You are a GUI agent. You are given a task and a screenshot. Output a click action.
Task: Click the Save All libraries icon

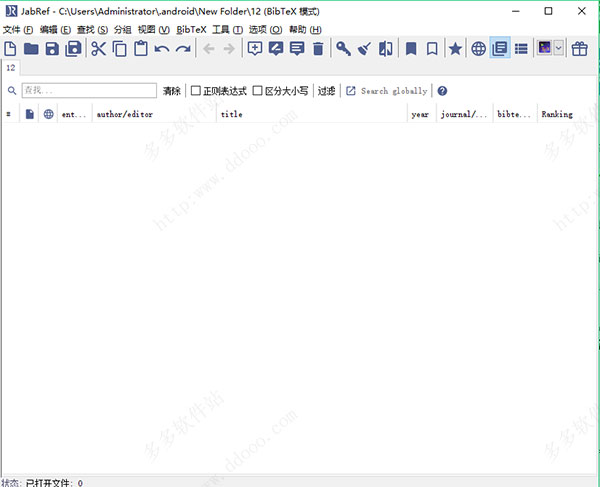[73, 49]
